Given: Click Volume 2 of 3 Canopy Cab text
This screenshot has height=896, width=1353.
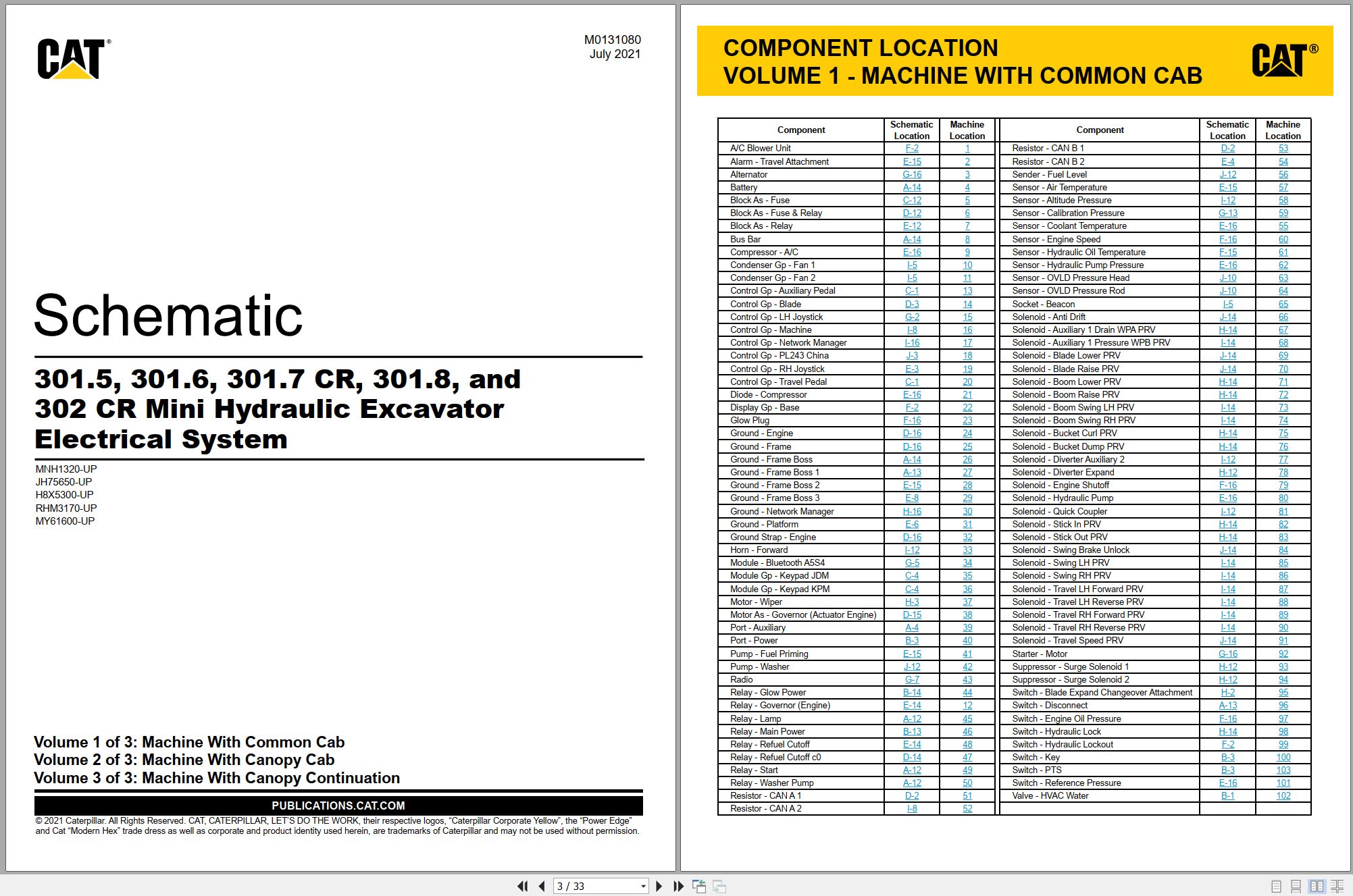Looking at the screenshot, I should 184,760.
